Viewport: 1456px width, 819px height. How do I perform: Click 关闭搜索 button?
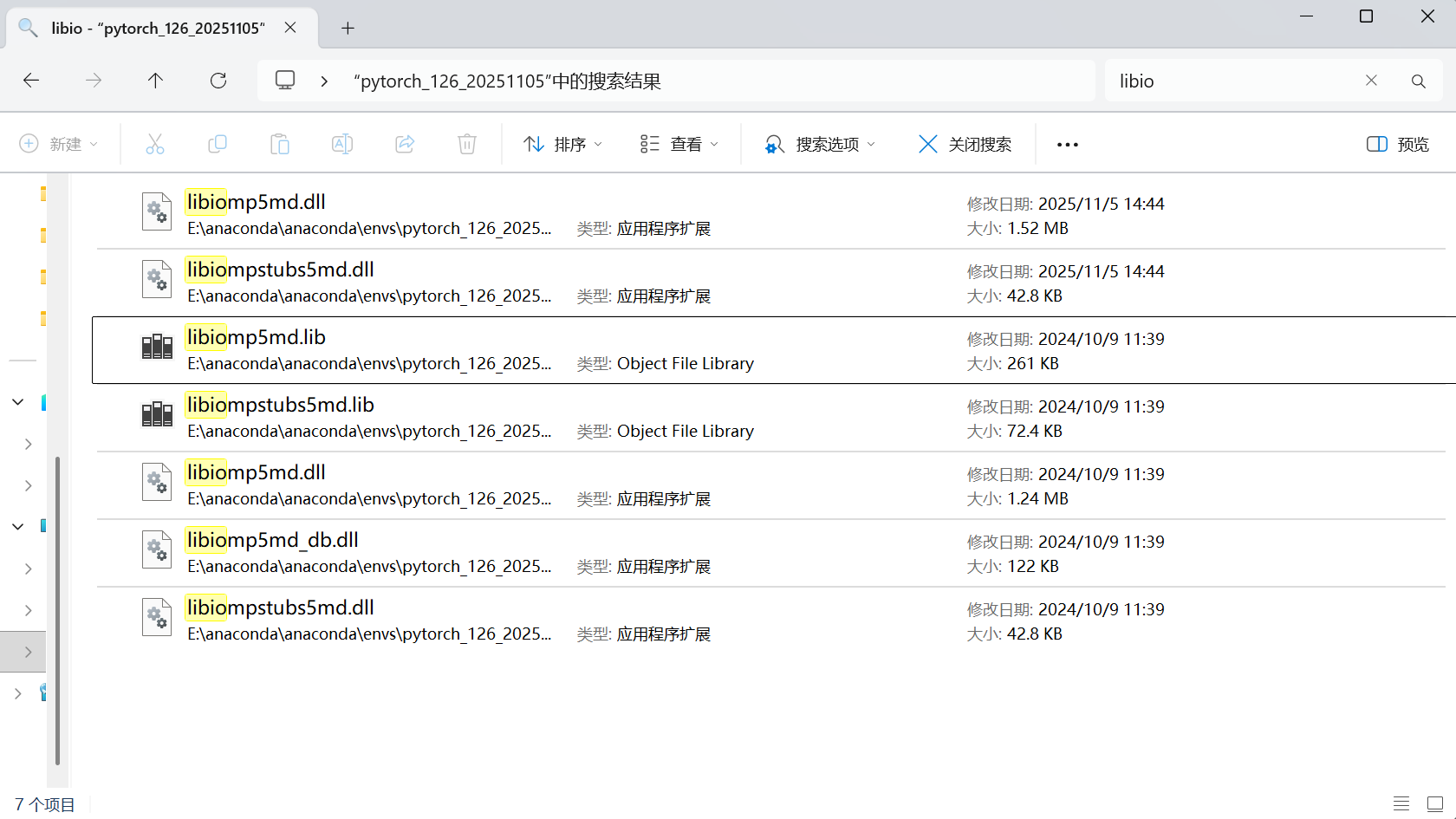965,144
